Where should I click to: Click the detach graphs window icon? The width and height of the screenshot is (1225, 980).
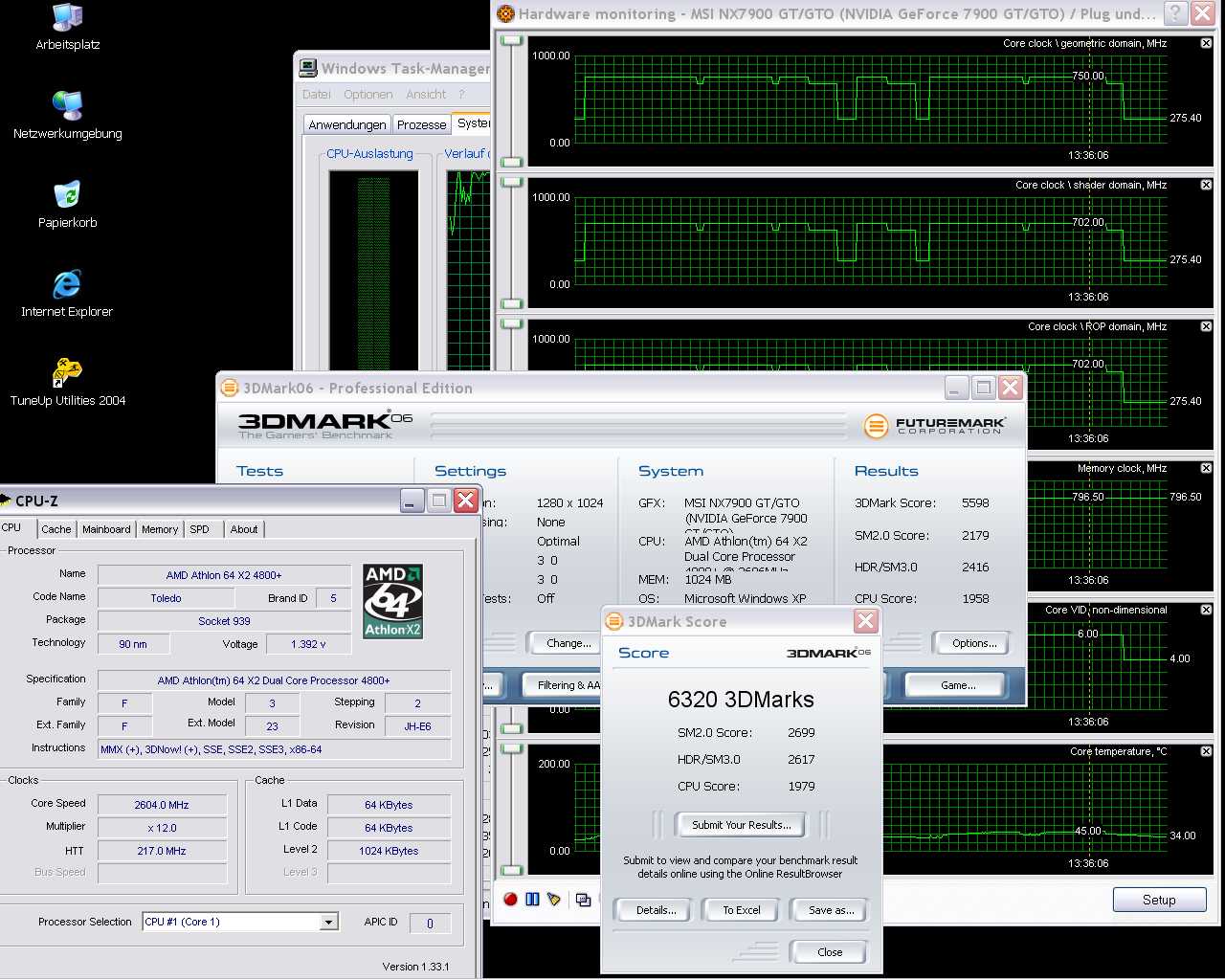point(583,900)
